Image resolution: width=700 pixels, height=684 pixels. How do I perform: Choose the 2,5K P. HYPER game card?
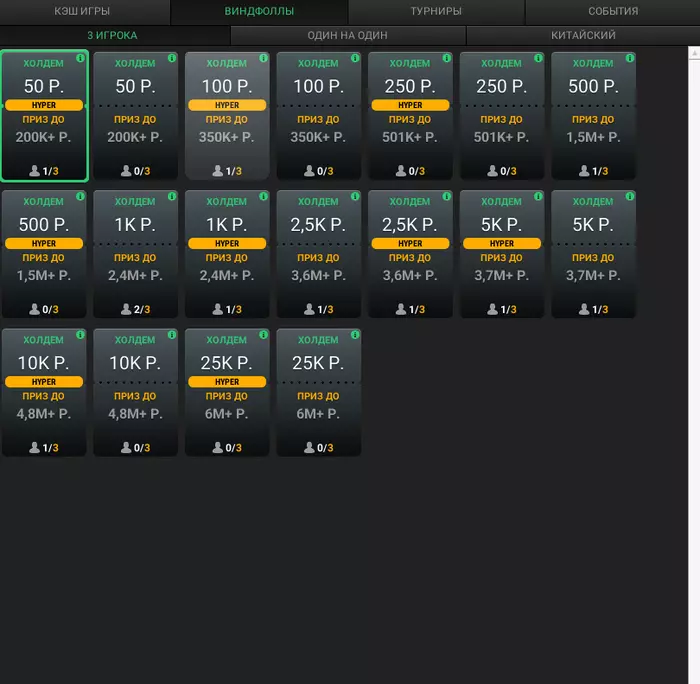coord(410,254)
